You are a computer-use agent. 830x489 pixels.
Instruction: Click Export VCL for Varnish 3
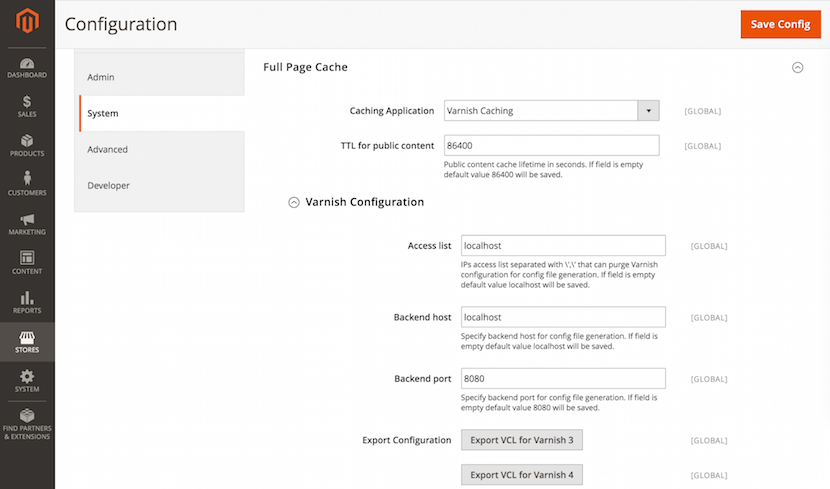pyautogui.click(x=522, y=440)
